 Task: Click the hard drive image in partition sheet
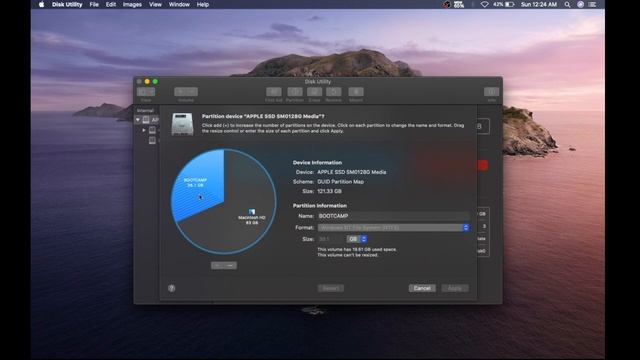coord(182,124)
